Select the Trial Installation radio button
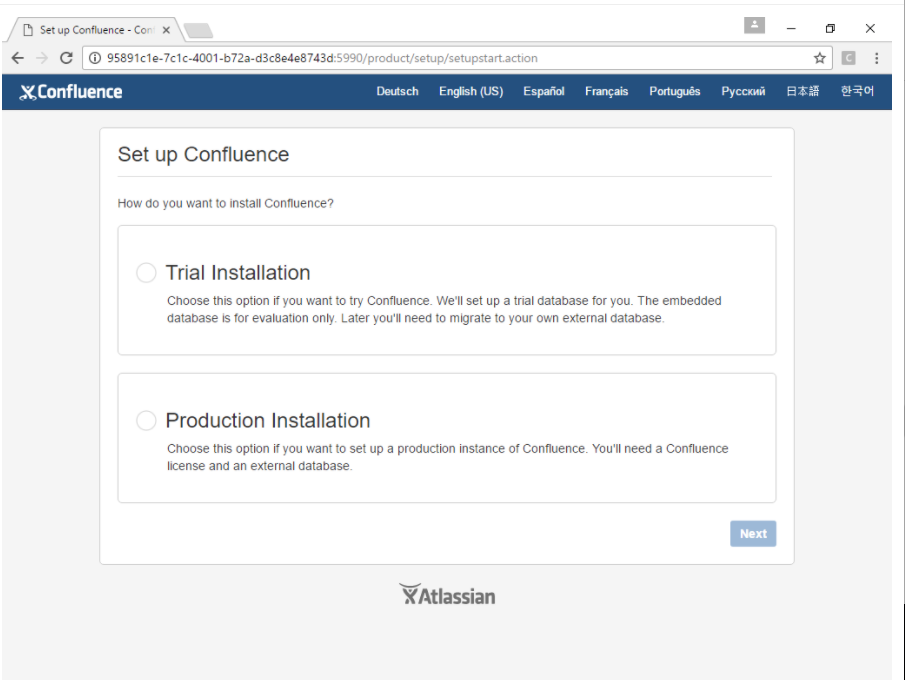Image resolution: width=905 pixels, height=680 pixels. pyautogui.click(x=146, y=272)
